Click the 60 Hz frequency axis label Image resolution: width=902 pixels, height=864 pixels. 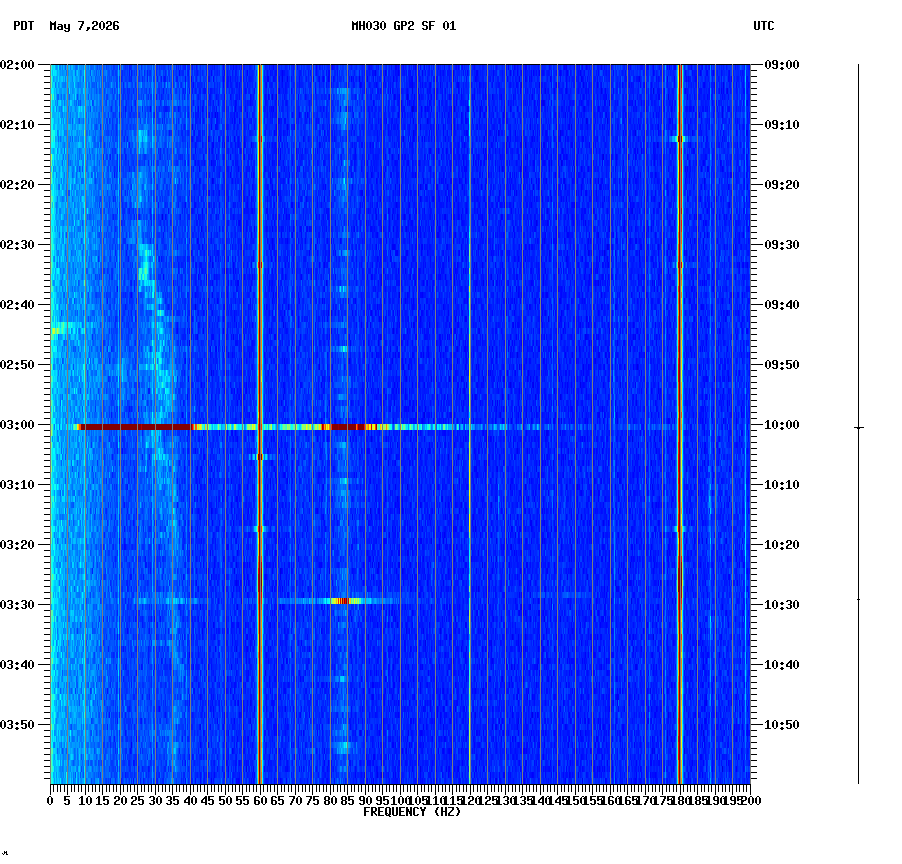[260, 801]
